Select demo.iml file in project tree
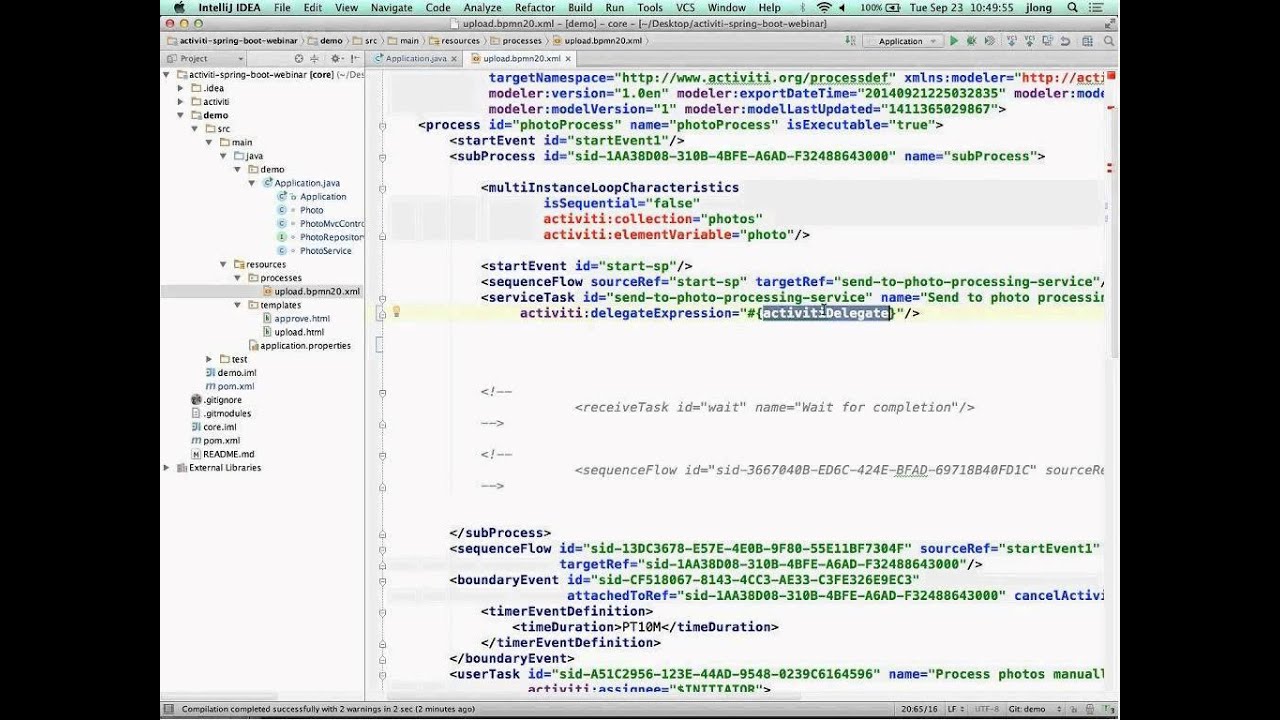 230,372
